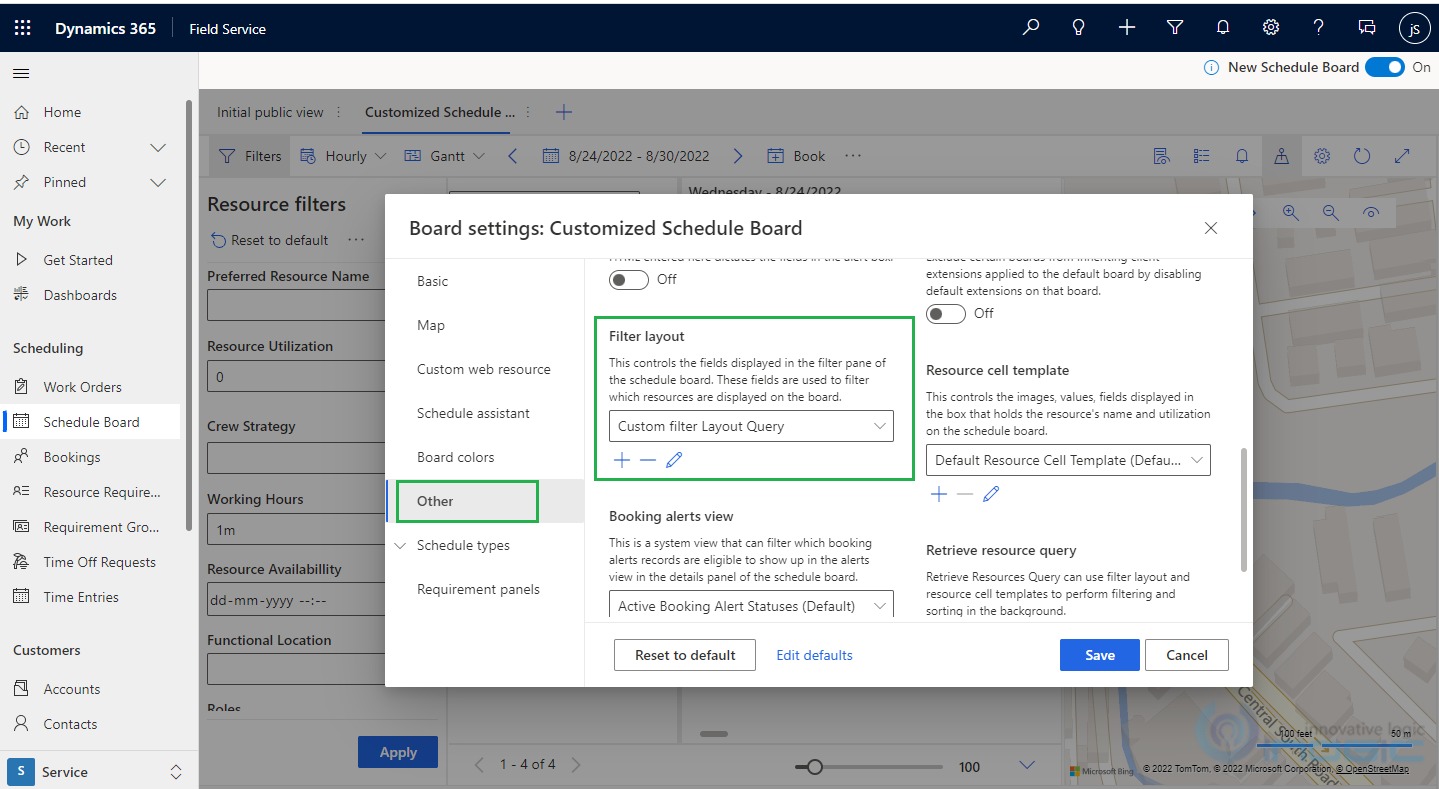Click the Reset to default button in Board settings
Viewport: 1439px width, 789px height.
[x=684, y=655]
